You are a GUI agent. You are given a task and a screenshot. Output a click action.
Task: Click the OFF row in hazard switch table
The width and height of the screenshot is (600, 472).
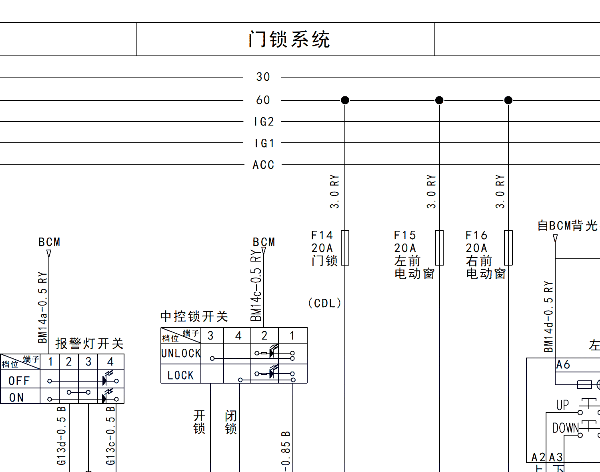pyautogui.click(x=63, y=381)
